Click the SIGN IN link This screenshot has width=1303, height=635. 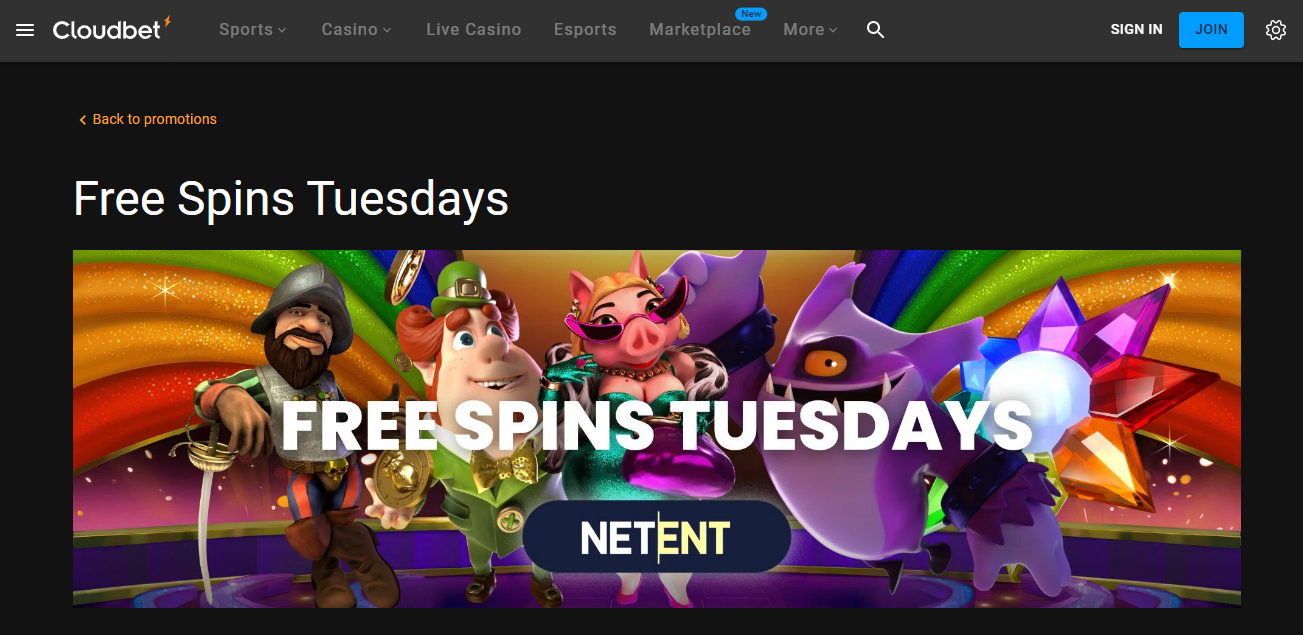pyautogui.click(x=1136, y=30)
